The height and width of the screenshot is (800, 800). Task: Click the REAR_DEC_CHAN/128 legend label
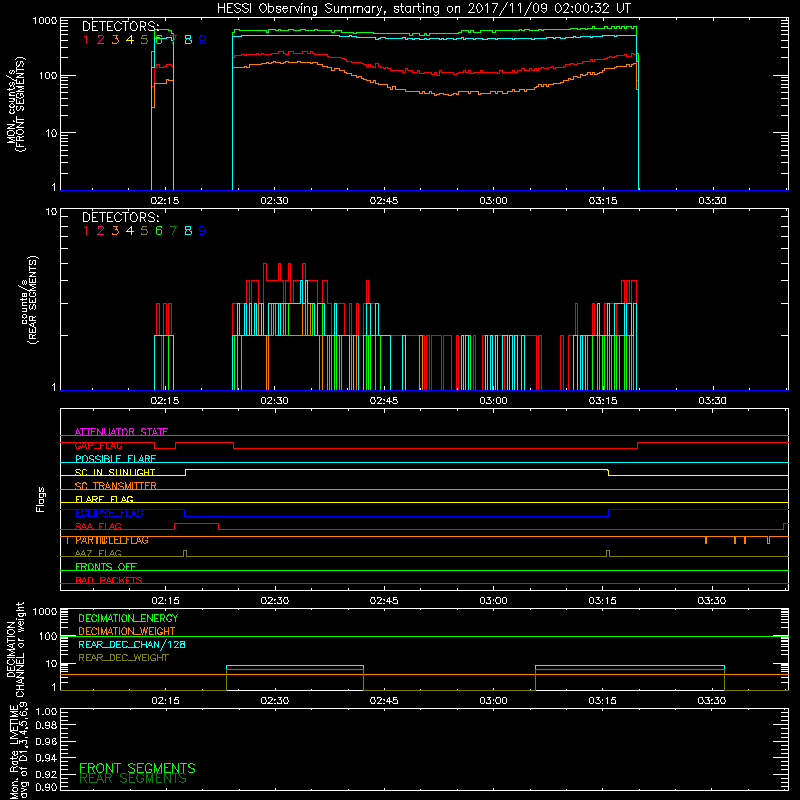point(132,645)
